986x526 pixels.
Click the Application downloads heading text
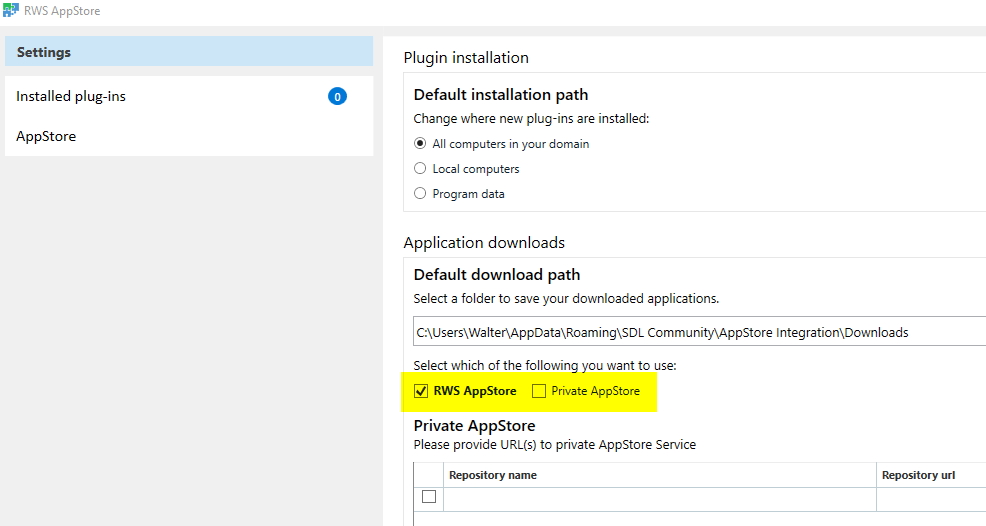(484, 243)
